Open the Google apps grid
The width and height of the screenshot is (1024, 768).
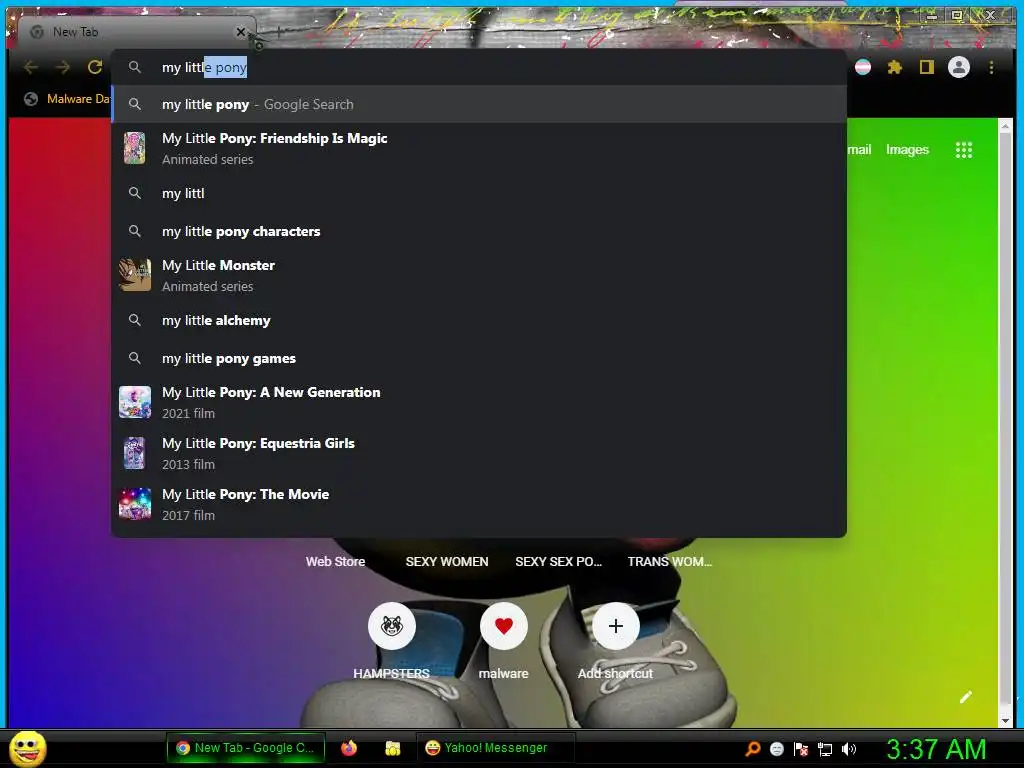coord(963,150)
